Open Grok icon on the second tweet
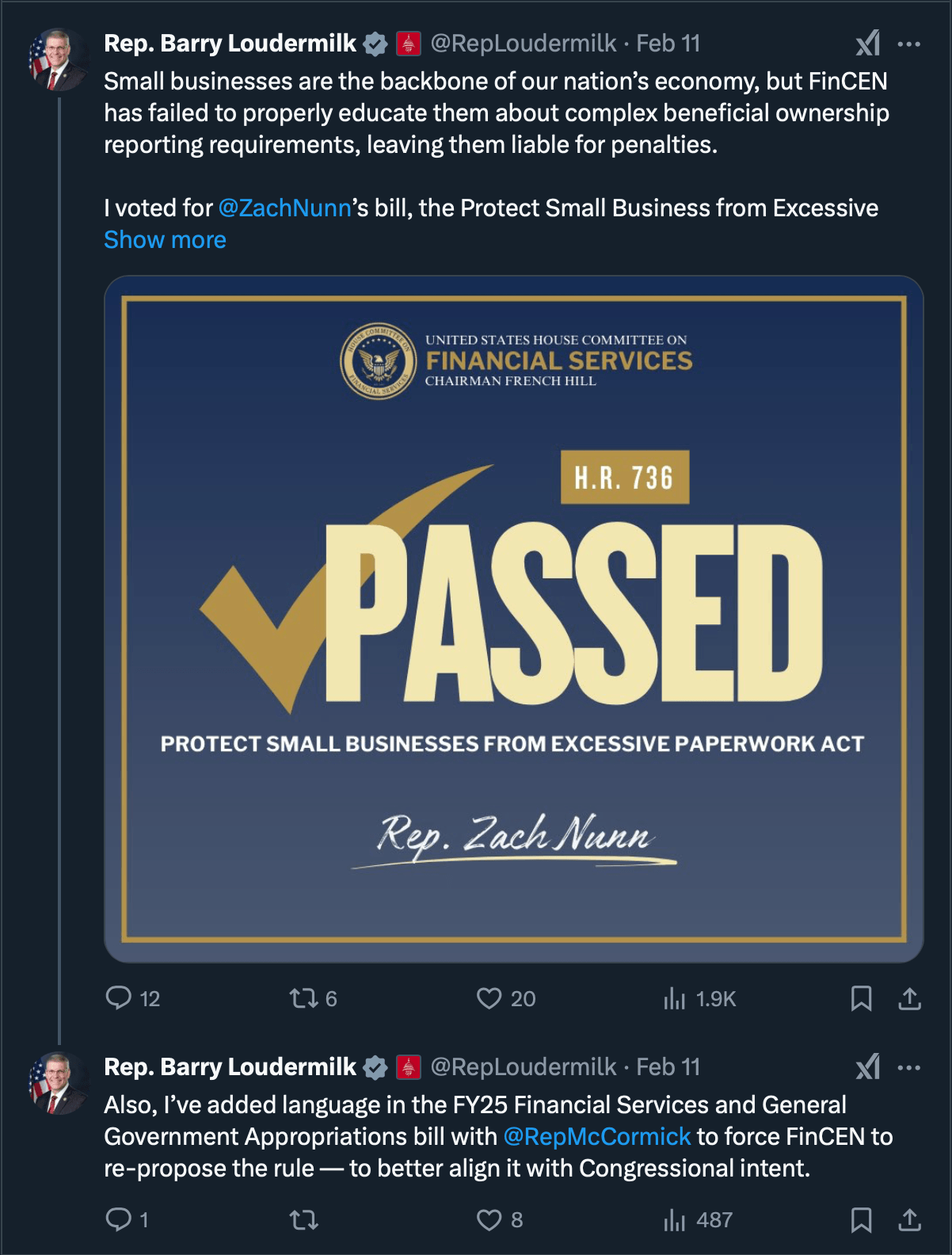The height and width of the screenshot is (1255, 952). [x=868, y=1067]
